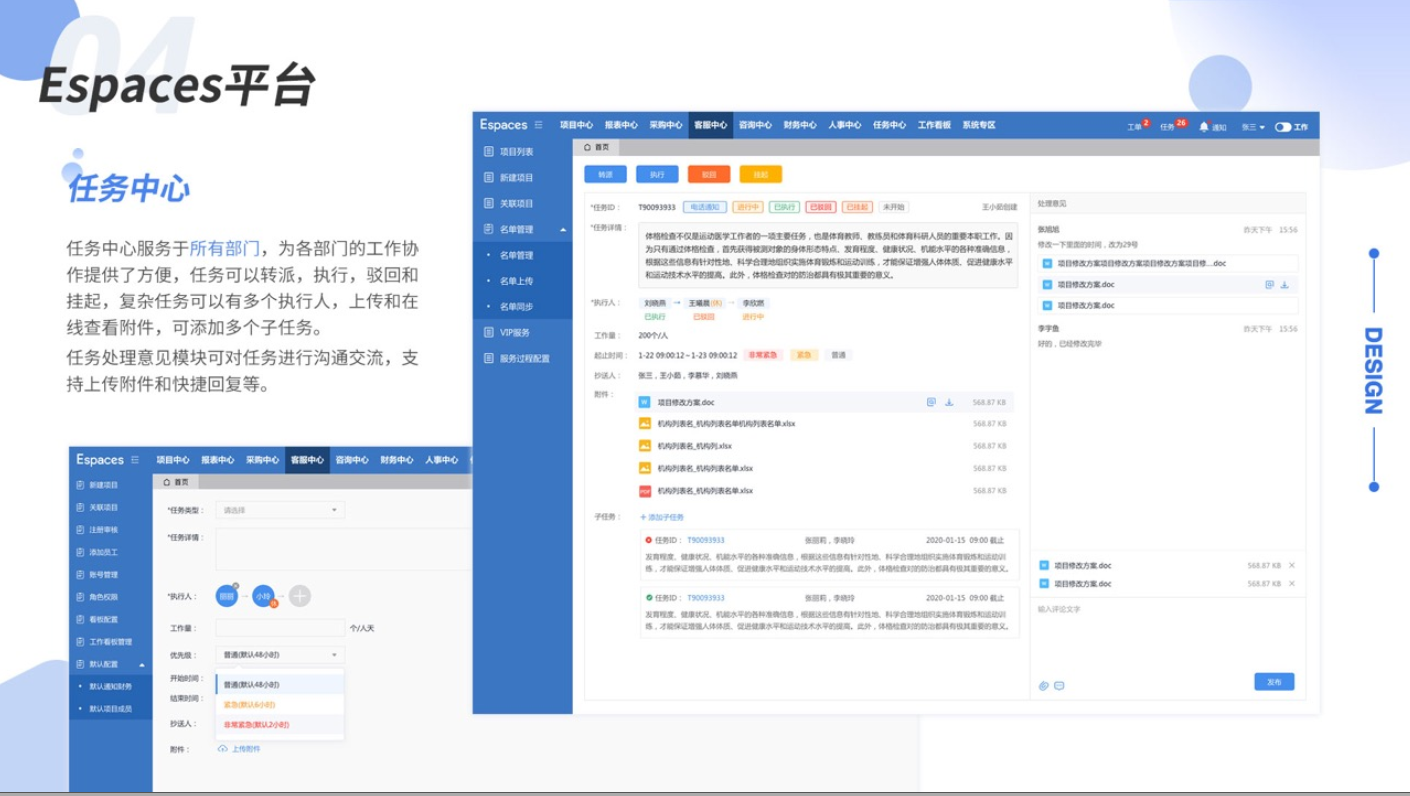Add an executor with the grey plus circle
This screenshot has width=1410, height=796.
click(x=299, y=596)
